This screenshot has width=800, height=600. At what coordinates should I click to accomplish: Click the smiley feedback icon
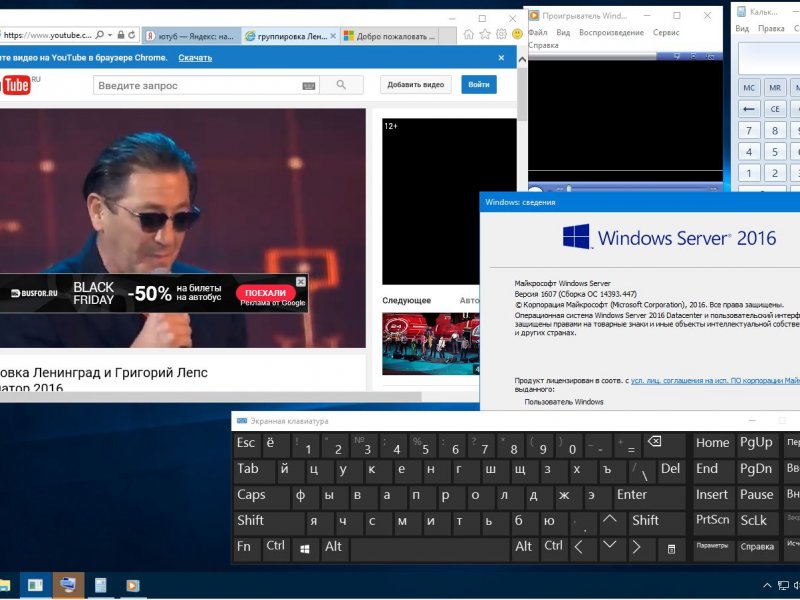point(517,34)
